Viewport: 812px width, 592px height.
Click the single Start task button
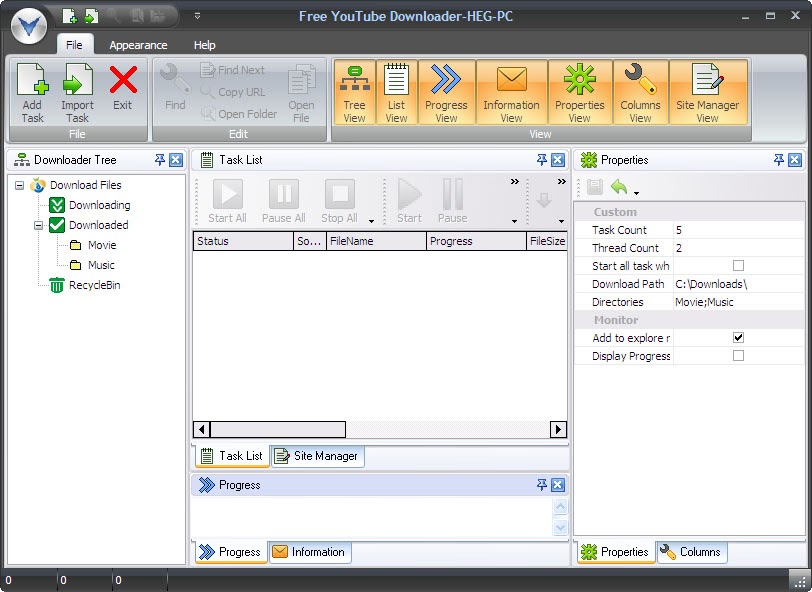pos(409,201)
